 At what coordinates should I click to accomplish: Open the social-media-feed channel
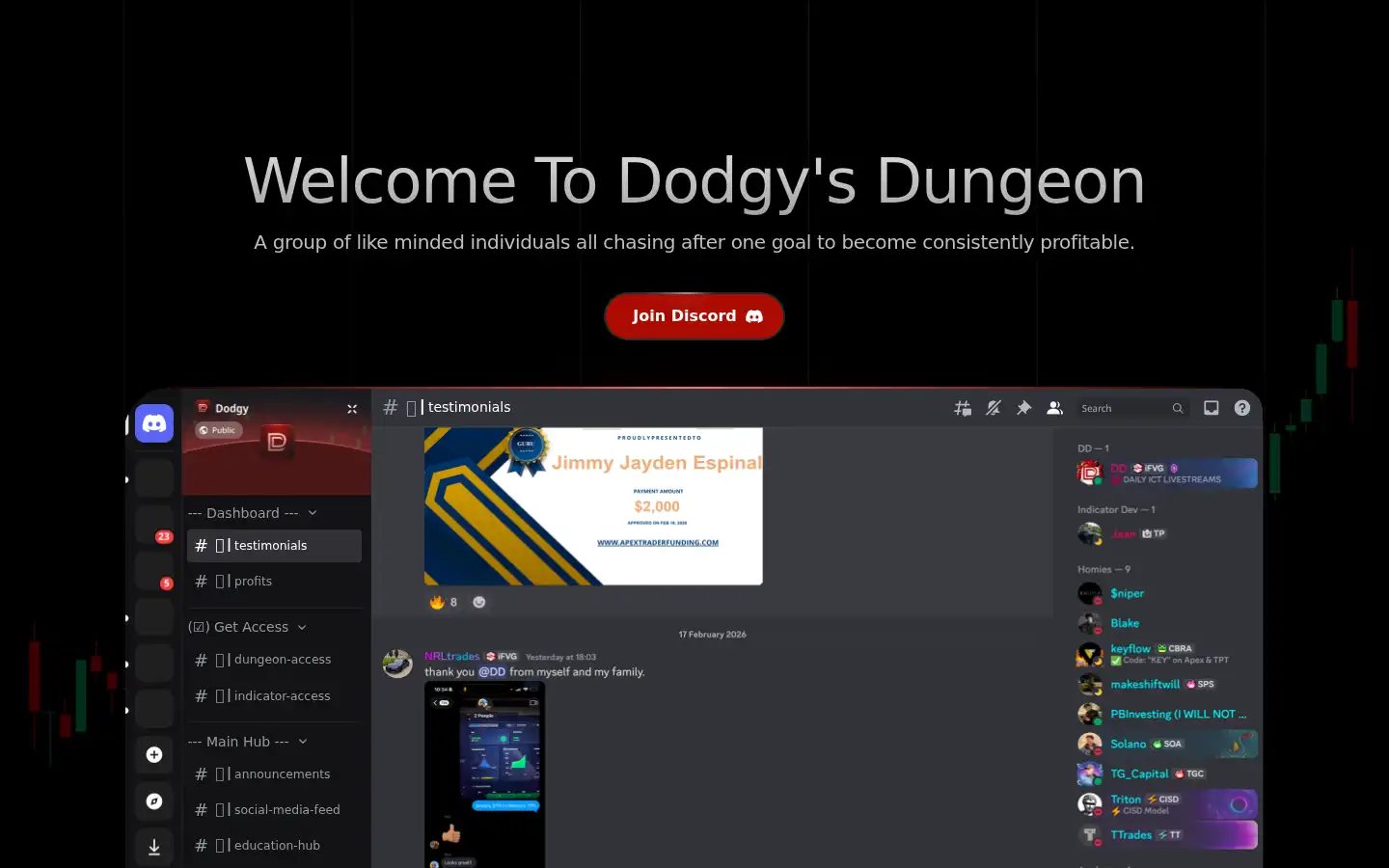(x=274, y=810)
